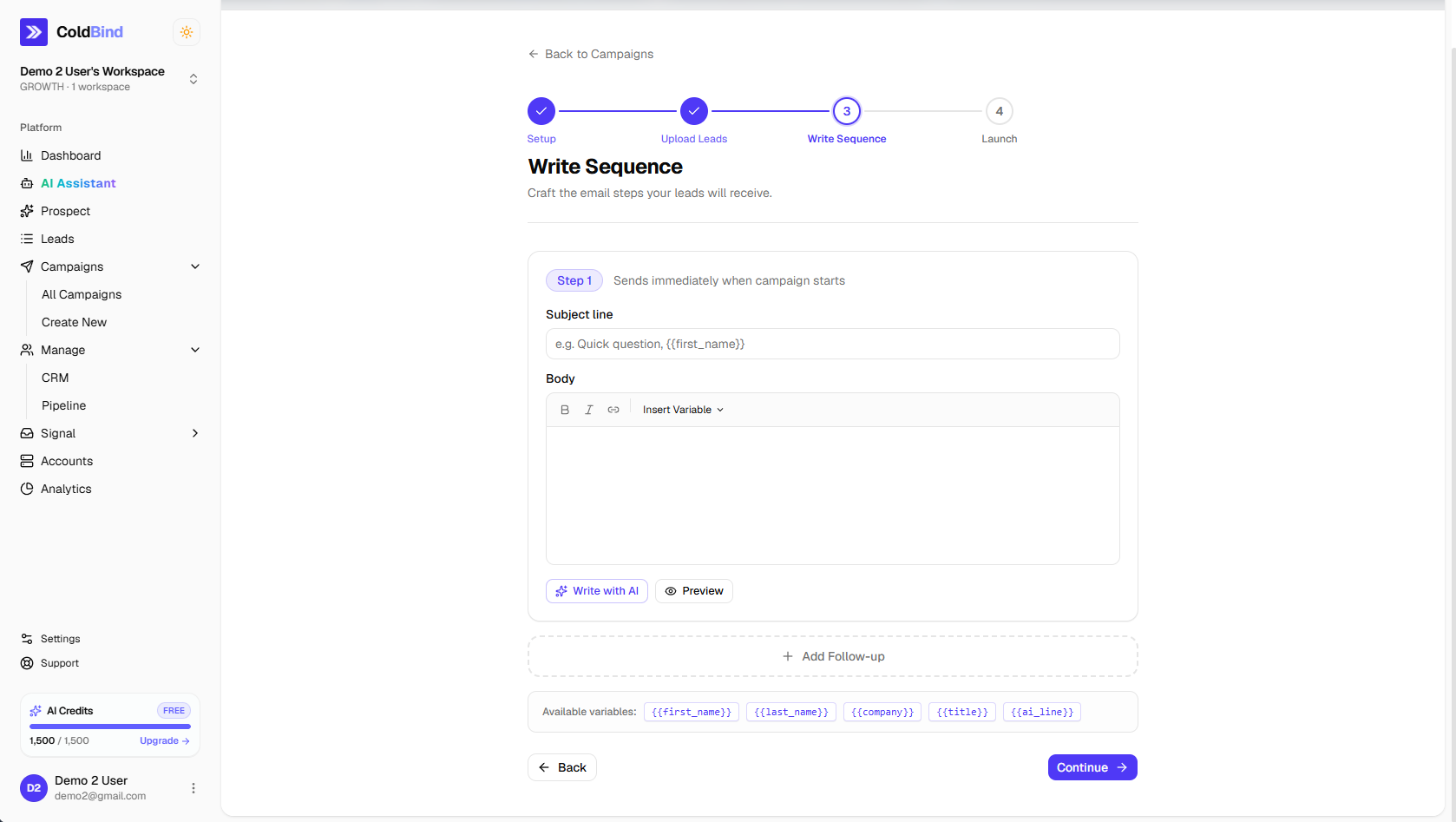Select Create New campaign item
This screenshot has height=822, width=1456.
[75, 322]
